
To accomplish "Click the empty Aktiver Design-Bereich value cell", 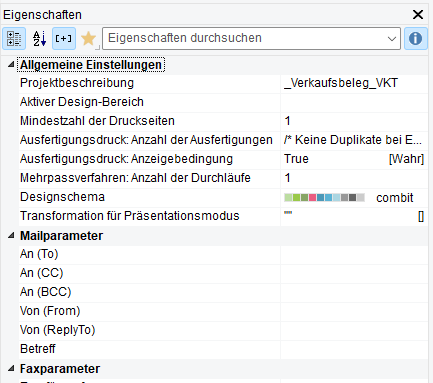I will point(354,102).
